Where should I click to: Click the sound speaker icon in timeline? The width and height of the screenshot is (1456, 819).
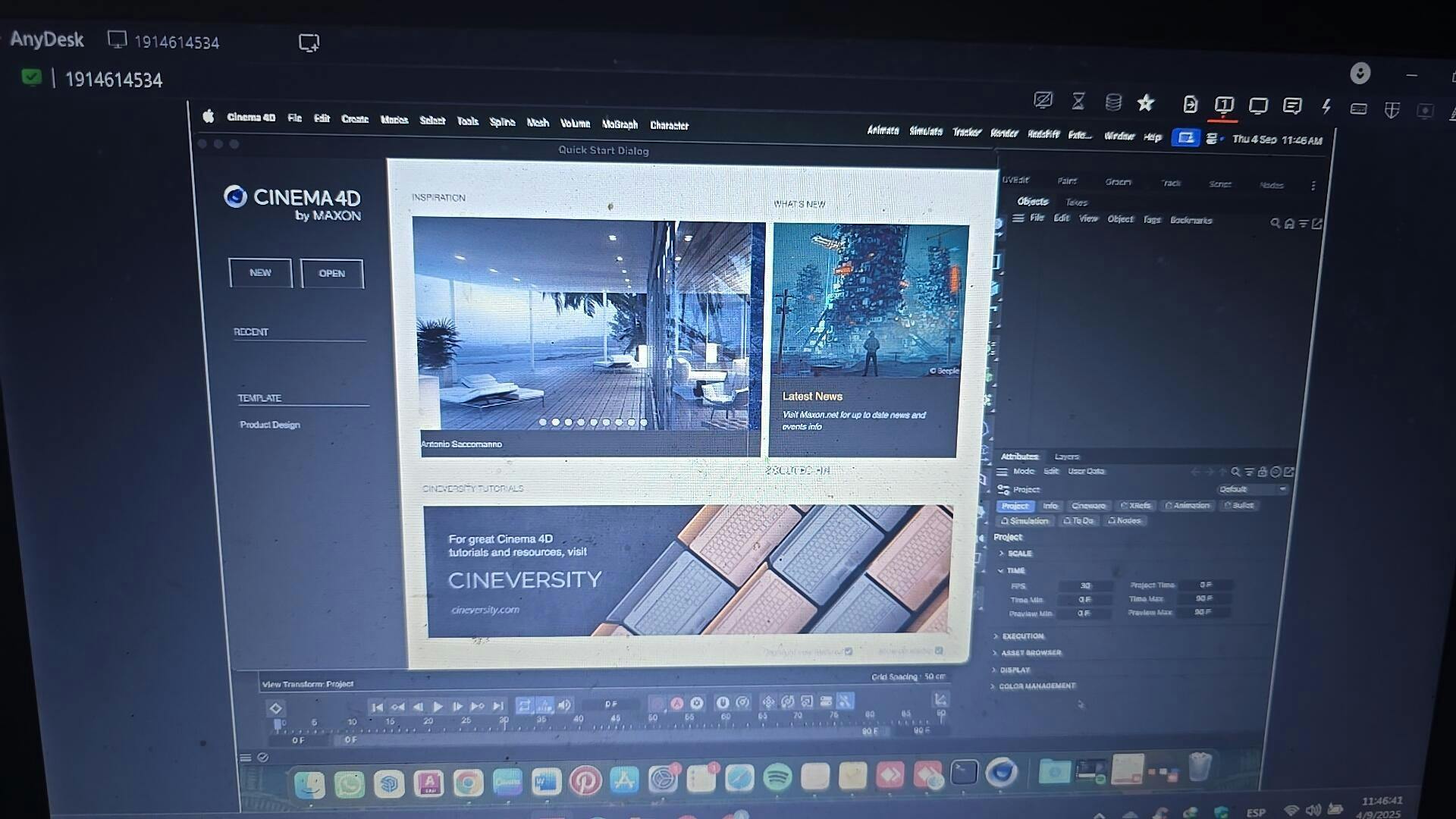tap(564, 705)
